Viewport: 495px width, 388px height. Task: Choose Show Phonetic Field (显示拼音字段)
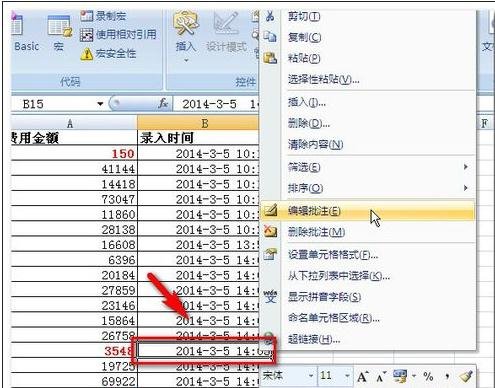pos(368,297)
